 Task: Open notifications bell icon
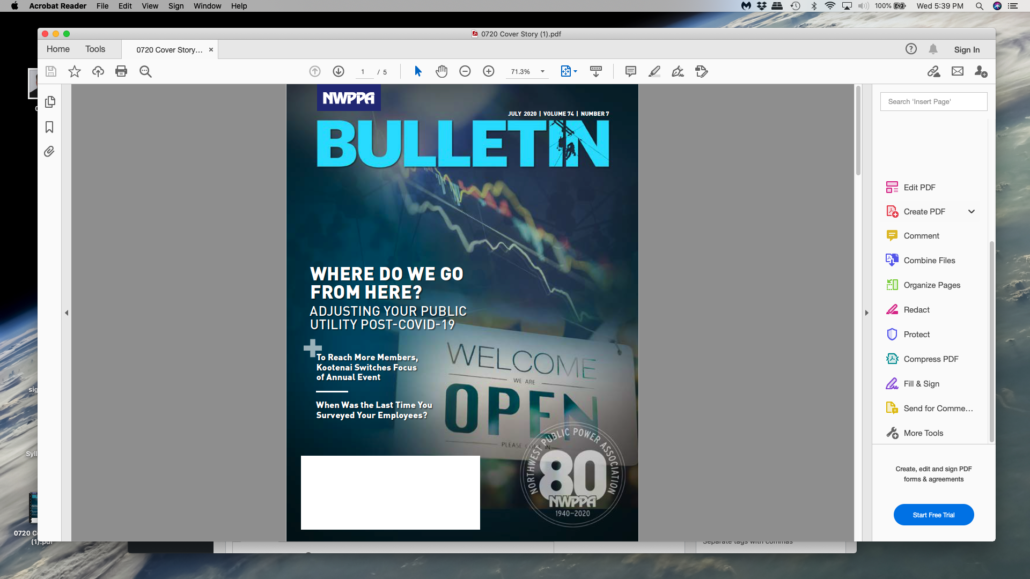pyautogui.click(x=933, y=49)
